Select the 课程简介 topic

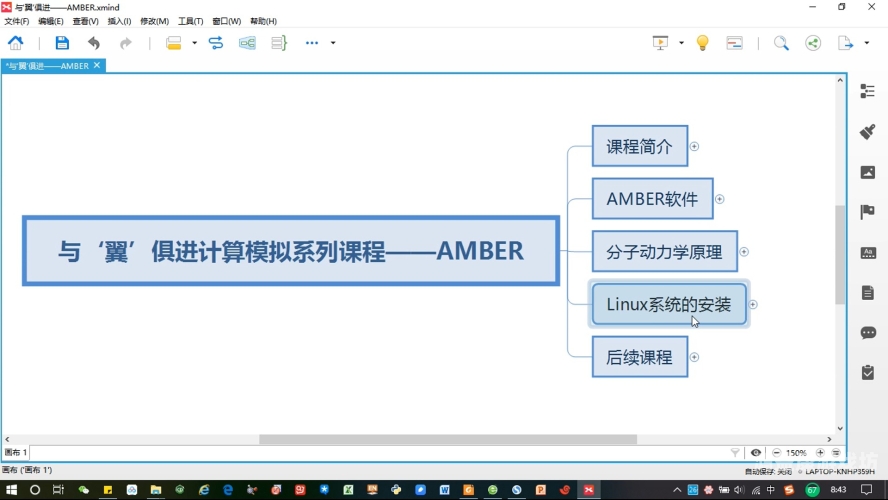point(640,146)
